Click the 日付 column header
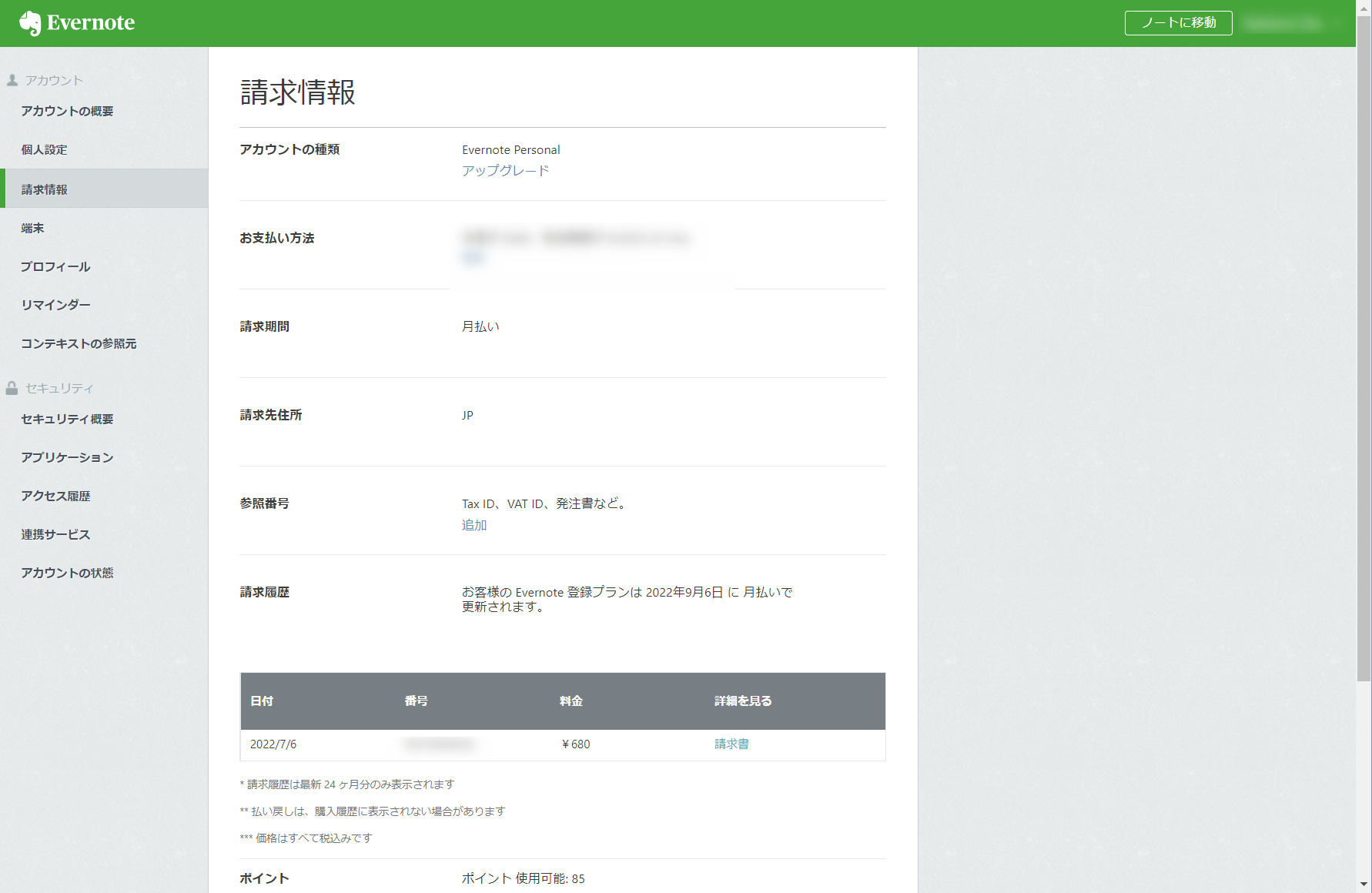Image resolution: width=1372 pixels, height=893 pixels. (x=262, y=701)
